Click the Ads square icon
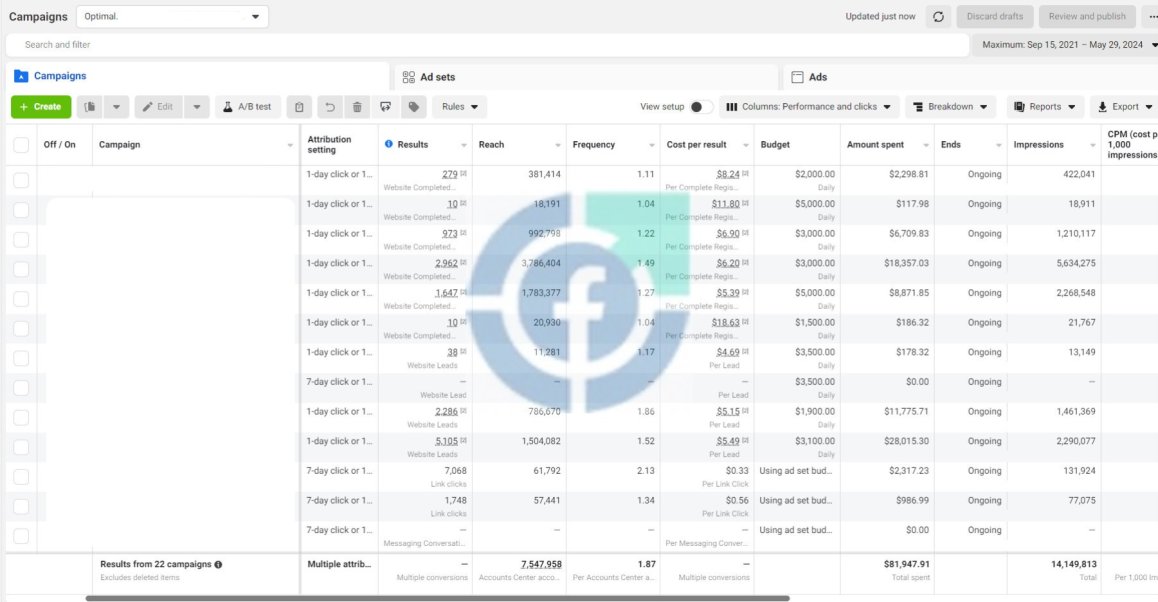This screenshot has width=1158, height=602. tap(798, 77)
